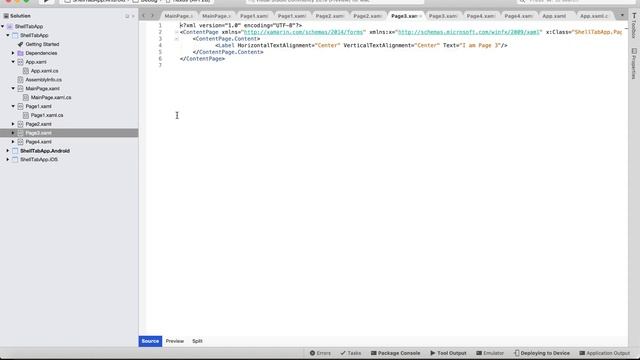Image resolution: width=640 pixels, height=360 pixels.
Task: Expand the Page4.xaml tree node
Action: pyautogui.click(x=13, y=142)
